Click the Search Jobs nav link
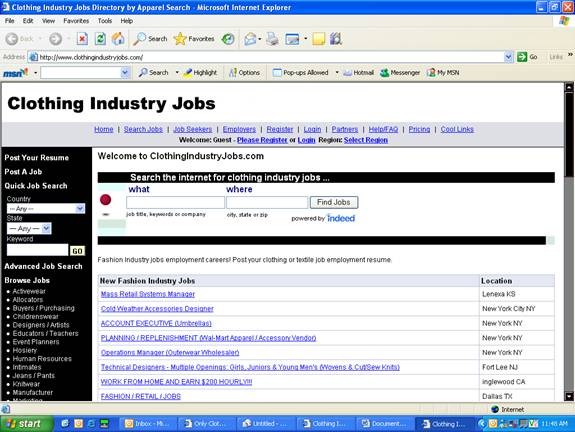Image resolution: width=575 pixels, height=432 pixels. click(143, 129)
